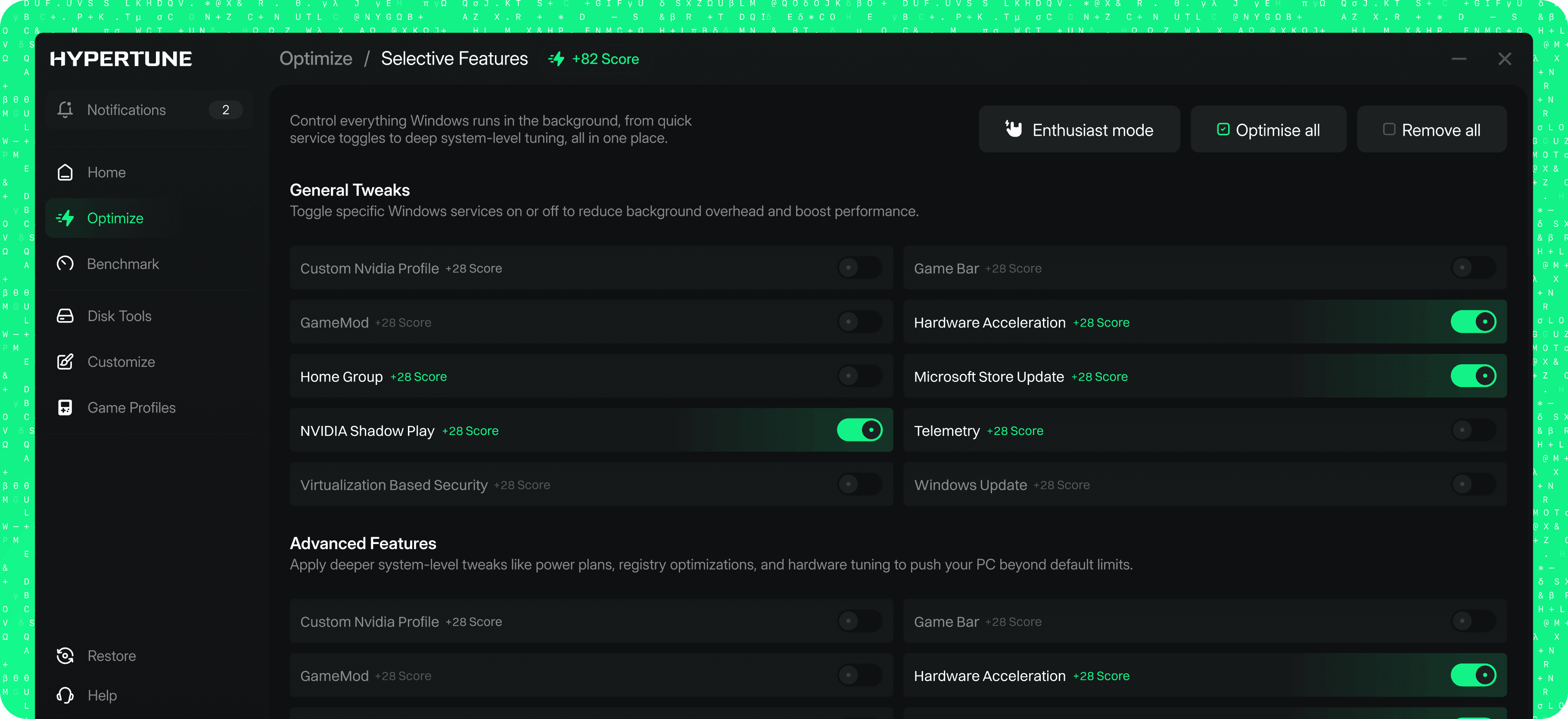Click the notifications count badge "2"
1568x719 pixels.
[226, 109]
